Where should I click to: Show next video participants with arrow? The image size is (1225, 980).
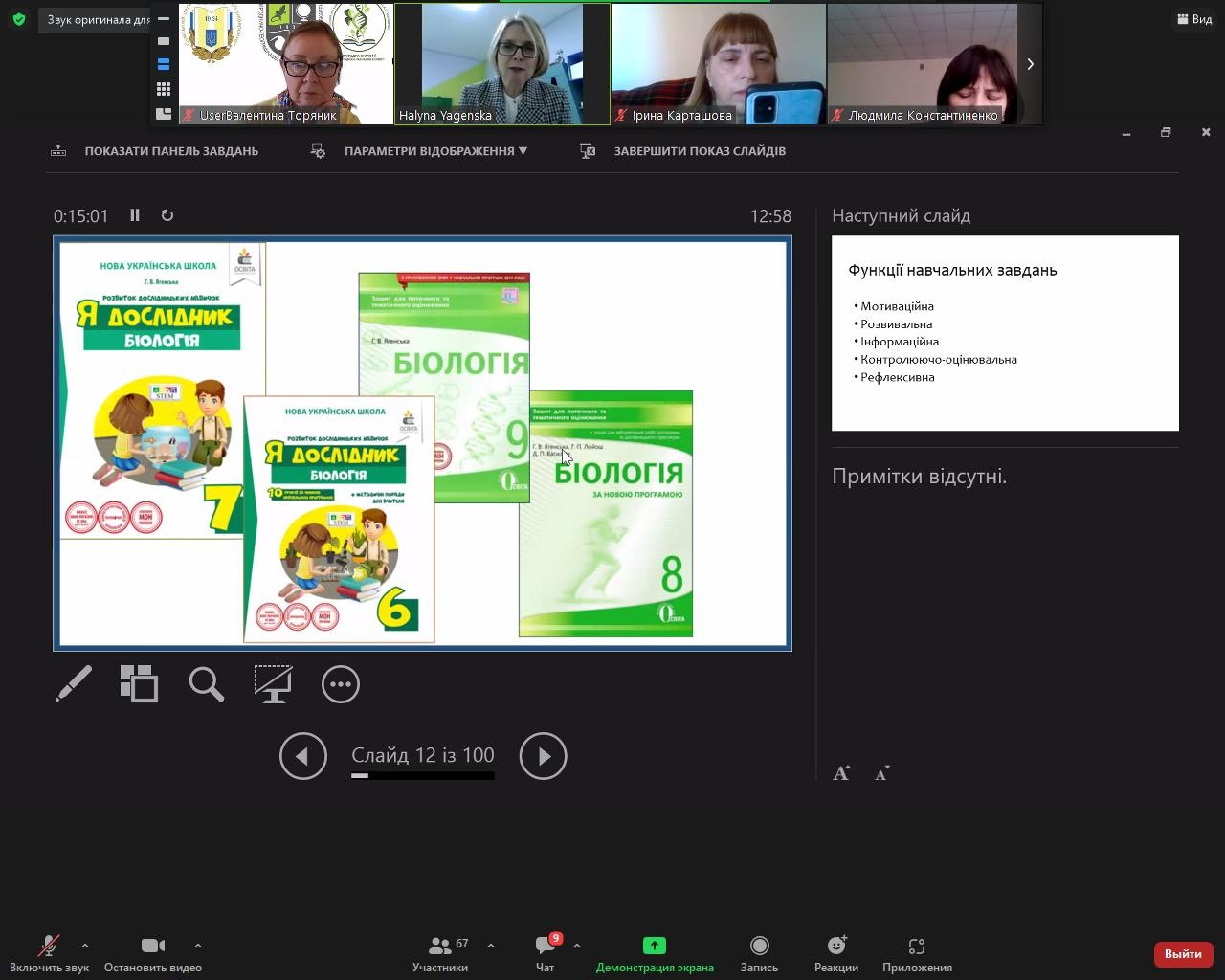tap(1030, 64)
